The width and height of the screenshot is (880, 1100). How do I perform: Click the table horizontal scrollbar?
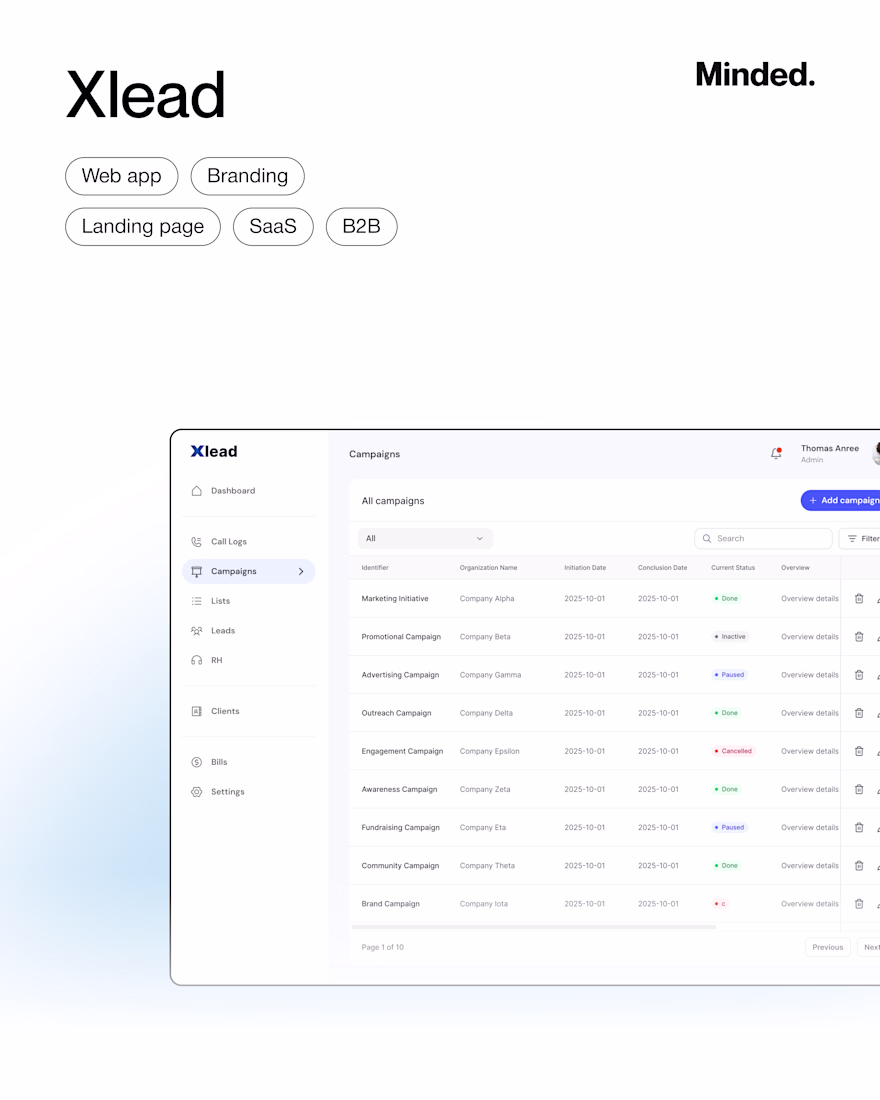[533, 927]
